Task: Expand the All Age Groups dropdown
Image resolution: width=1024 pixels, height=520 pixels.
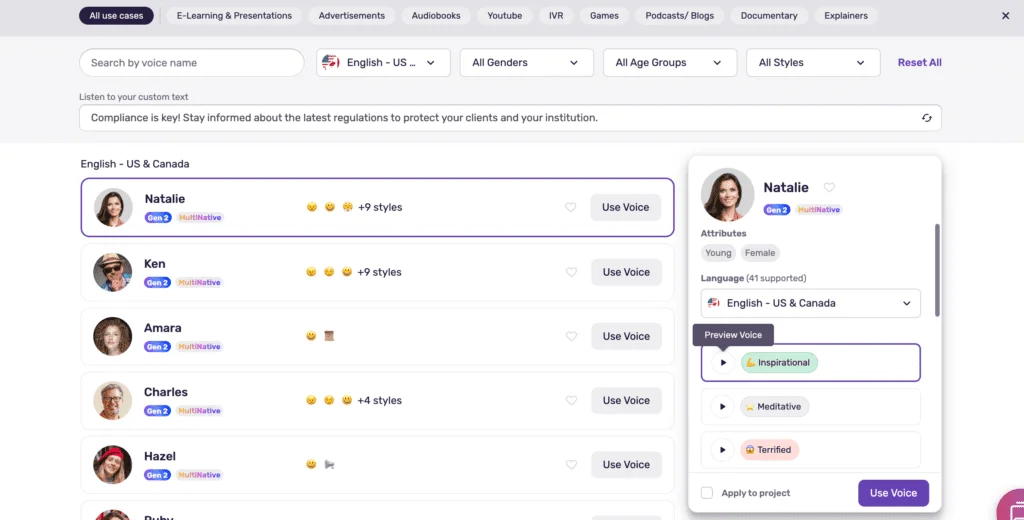Action: click(x=669, y=63)
